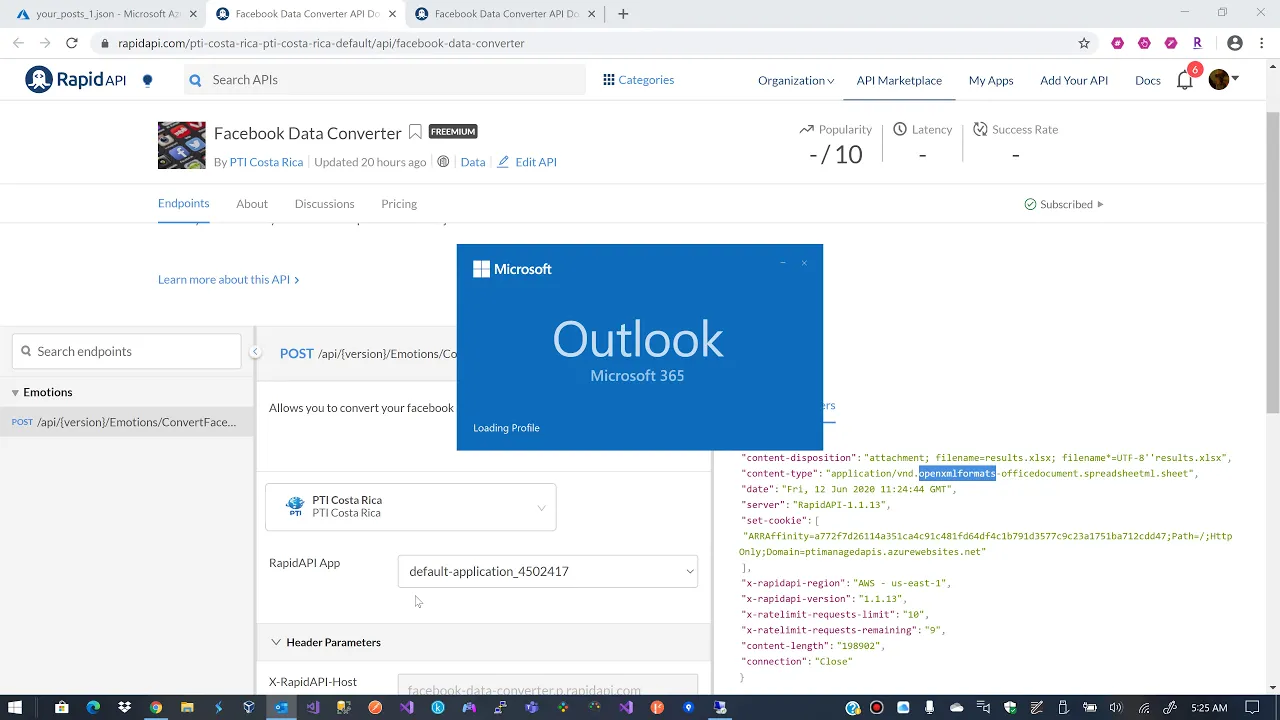Open the RapidAPI App default-application dropdown

[548, 571]
